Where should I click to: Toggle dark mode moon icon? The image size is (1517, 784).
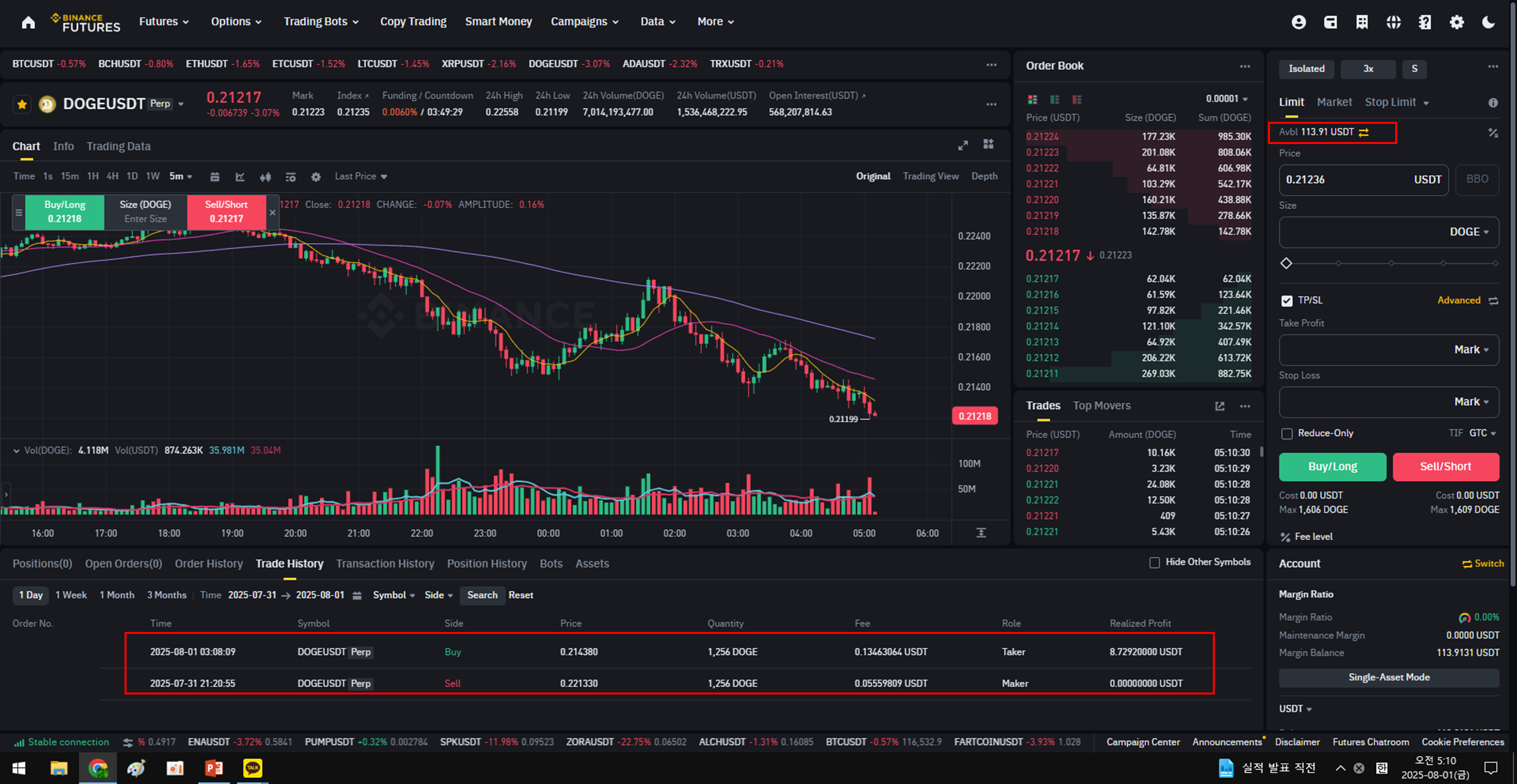(x=1489, y=22)
